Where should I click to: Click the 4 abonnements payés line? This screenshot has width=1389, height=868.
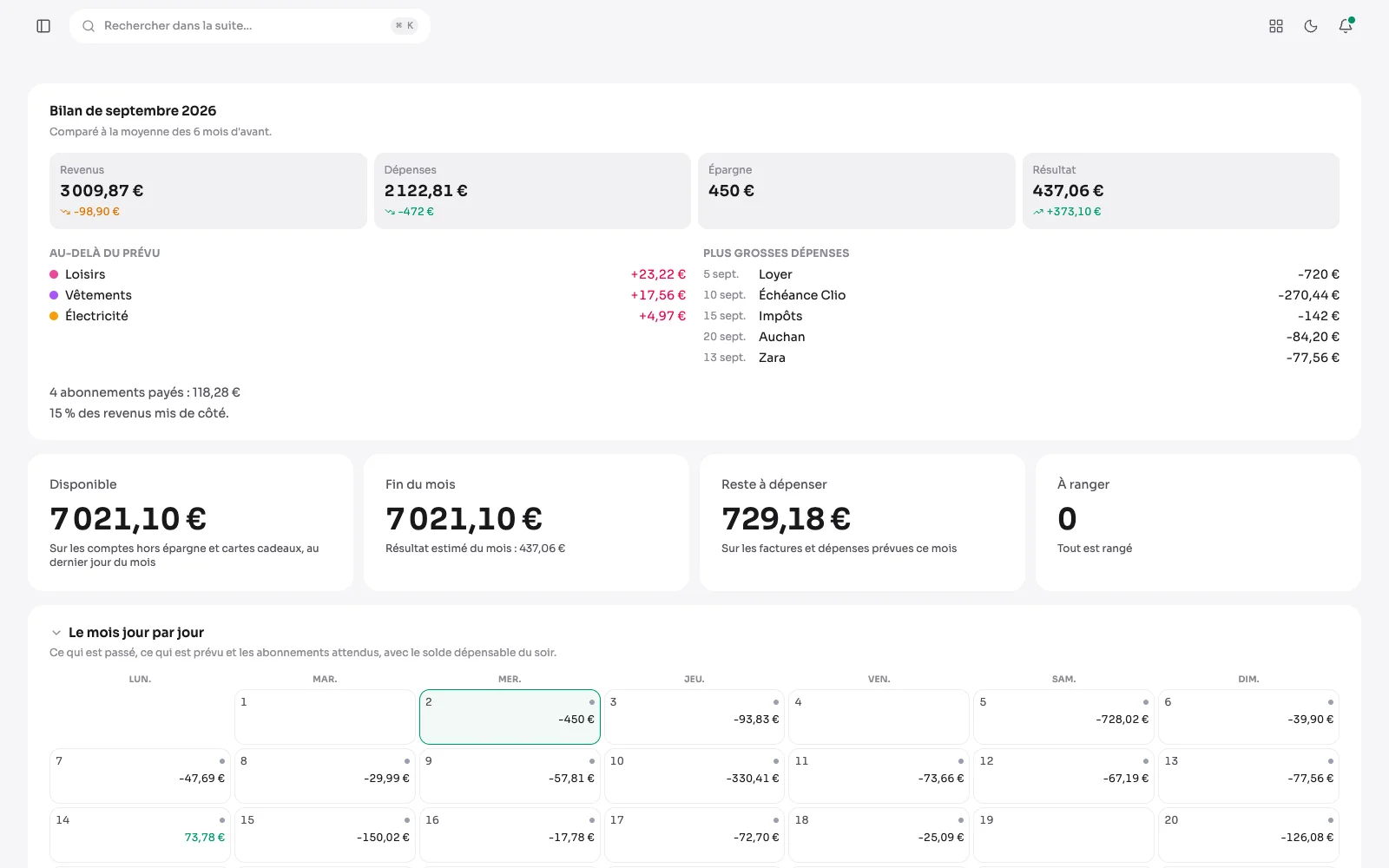(x=145, y=392)
